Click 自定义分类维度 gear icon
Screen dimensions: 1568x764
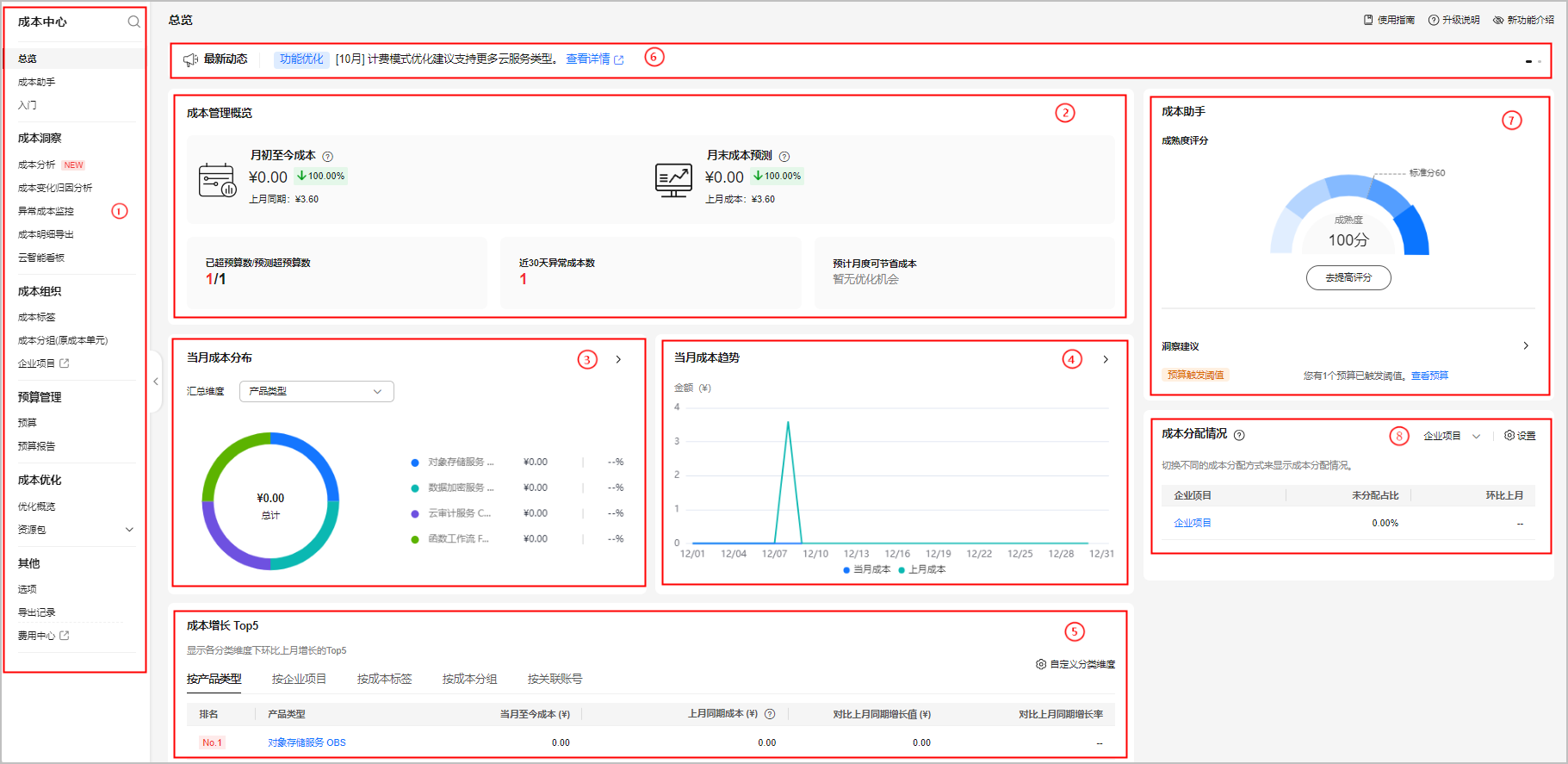tap(1041, 664)
